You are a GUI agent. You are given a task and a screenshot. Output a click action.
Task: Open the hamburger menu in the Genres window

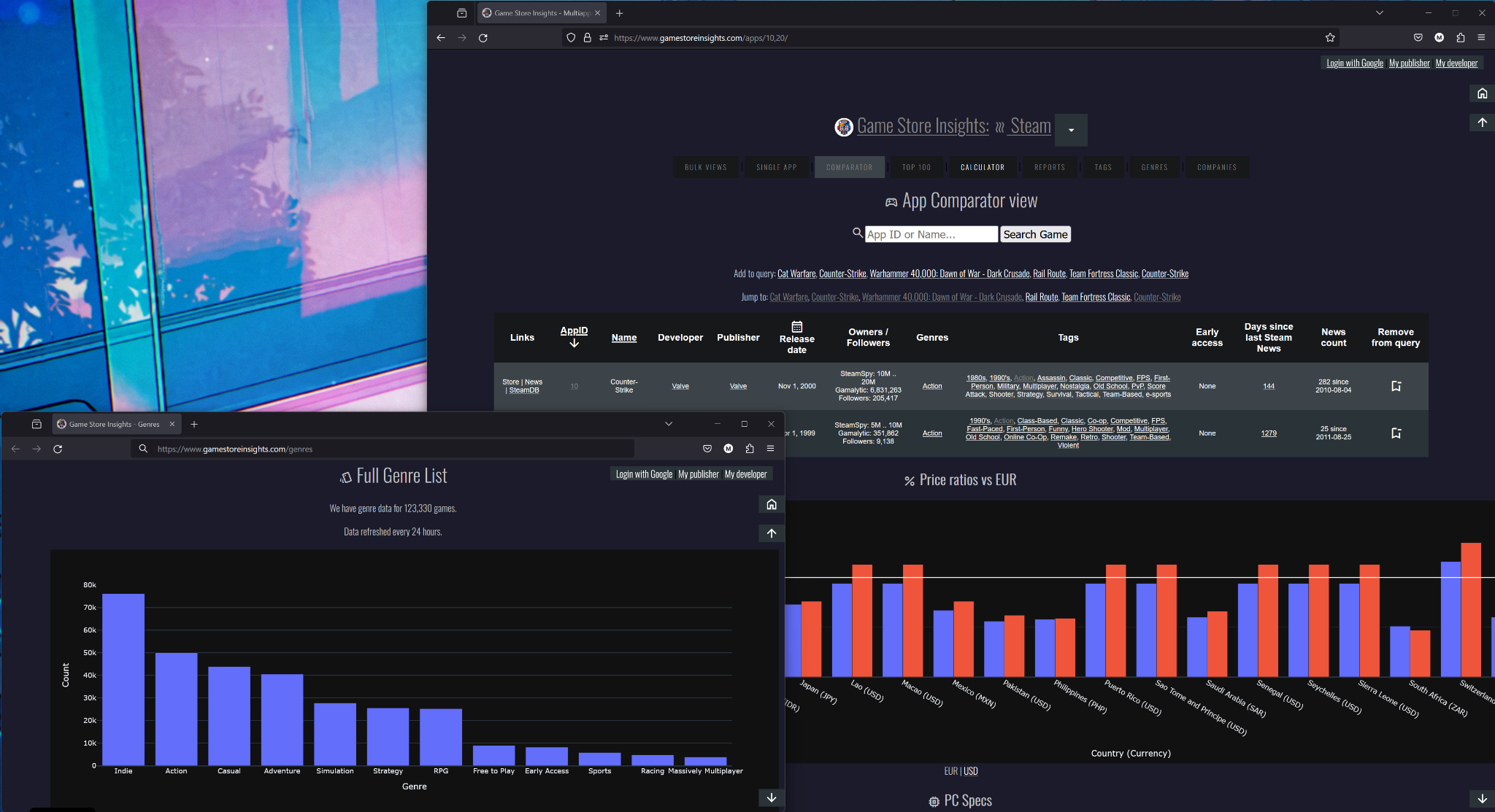770,449
